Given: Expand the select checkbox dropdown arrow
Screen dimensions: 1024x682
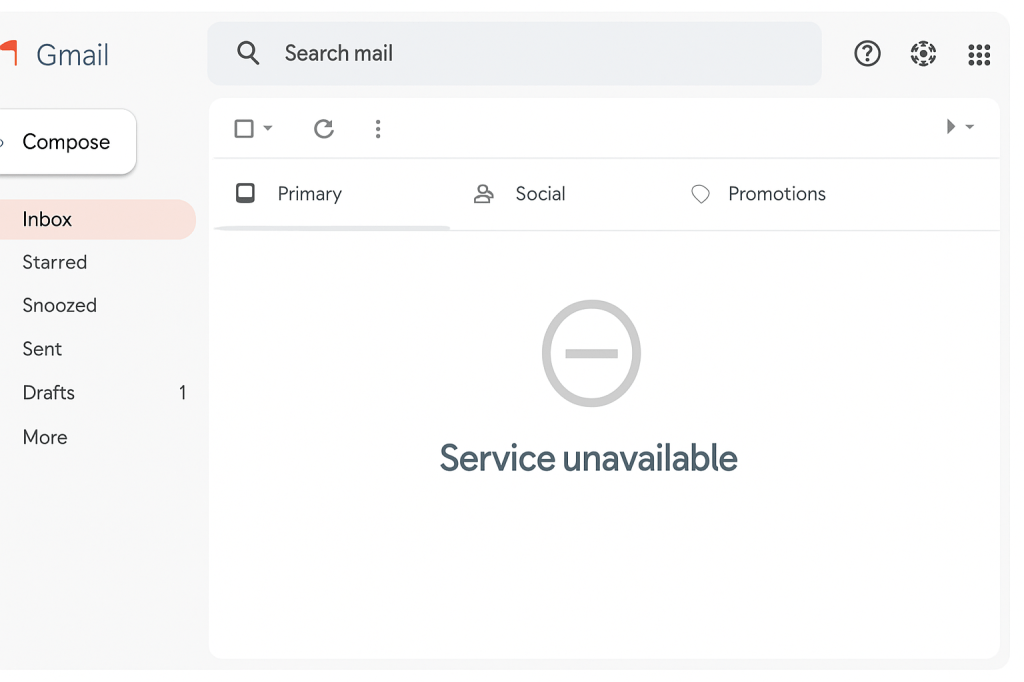Looking at the screenshot, I should tap(268, 128).
